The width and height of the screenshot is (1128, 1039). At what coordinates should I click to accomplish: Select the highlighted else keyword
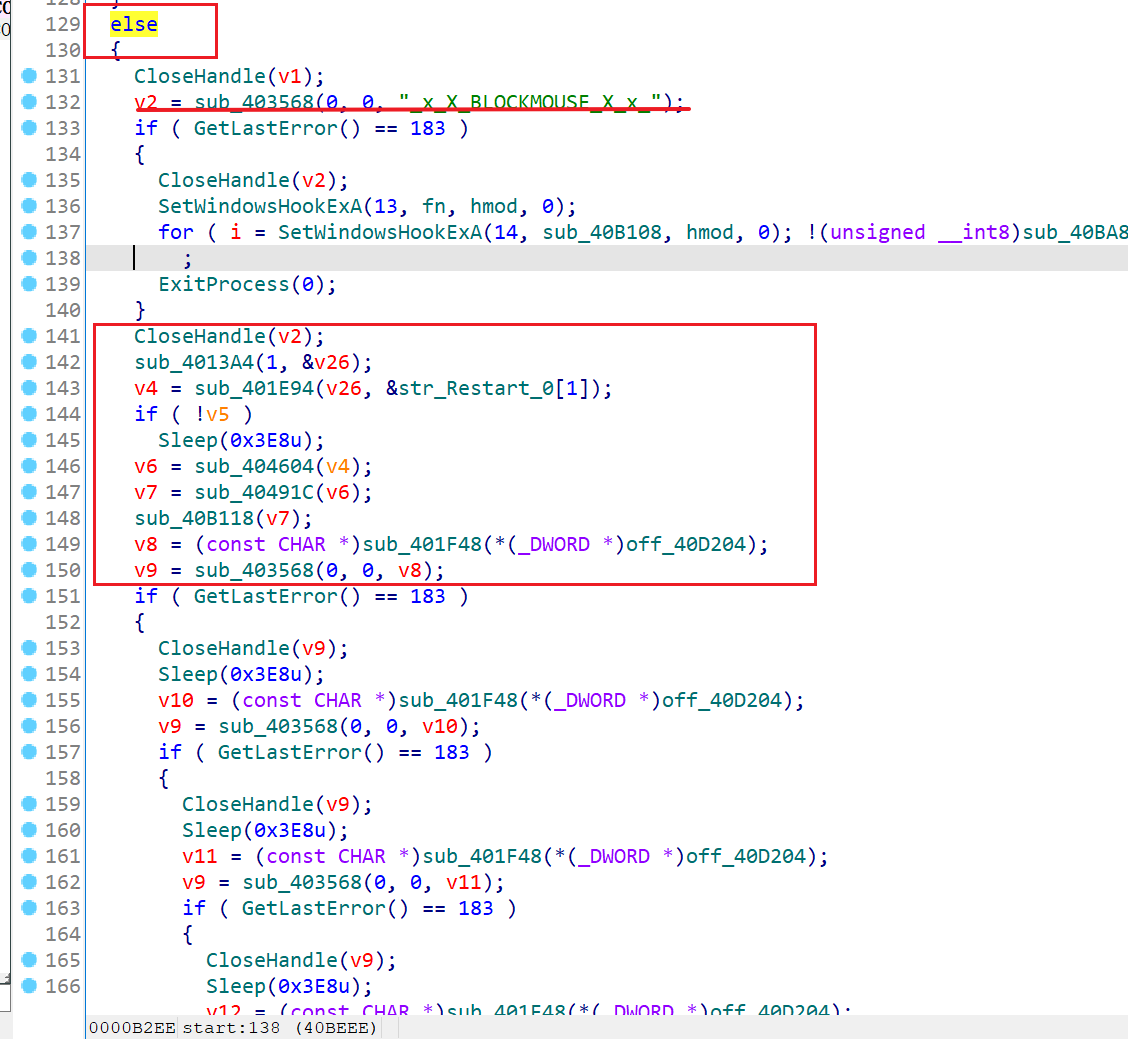tap(133, 24)
